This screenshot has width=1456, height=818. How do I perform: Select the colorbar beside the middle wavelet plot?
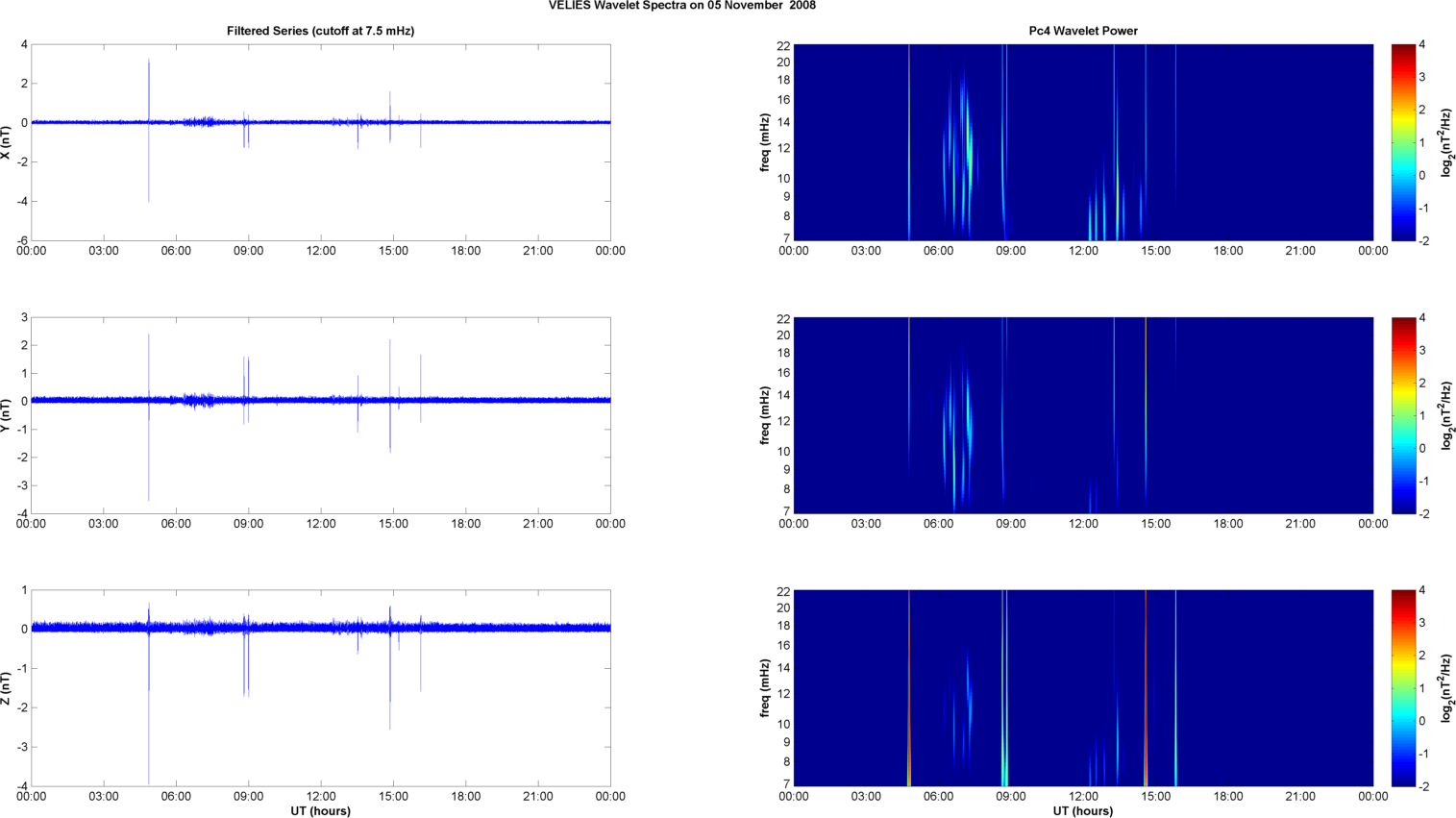coord(1403,415)
